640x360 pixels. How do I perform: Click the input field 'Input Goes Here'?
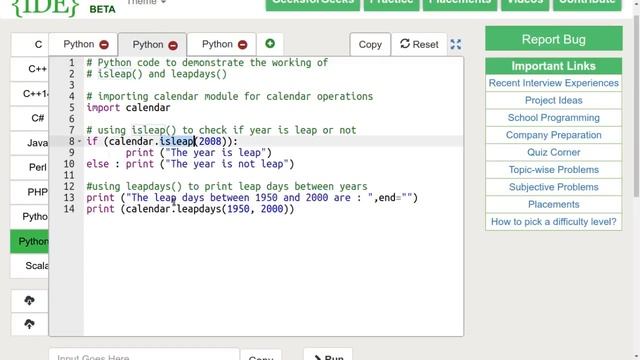click(x=144, y=355)
